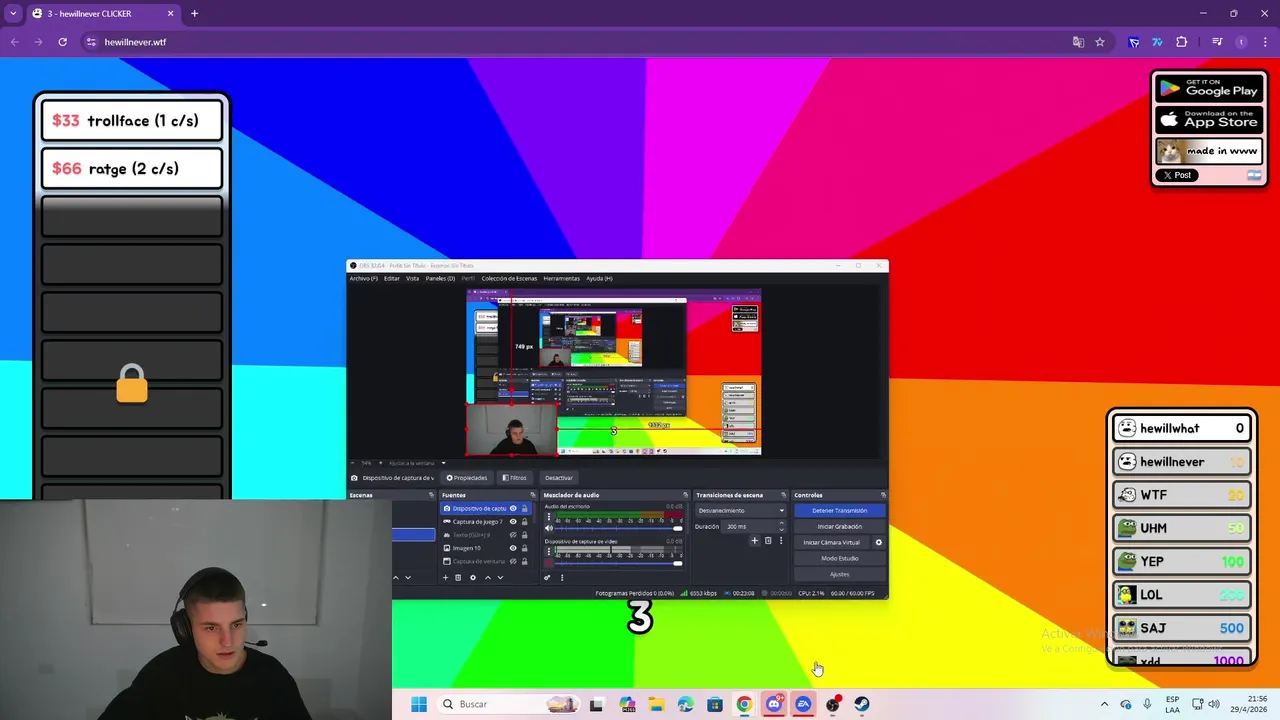Click Detener Transmisión in OBS controls

click(840, 511)
